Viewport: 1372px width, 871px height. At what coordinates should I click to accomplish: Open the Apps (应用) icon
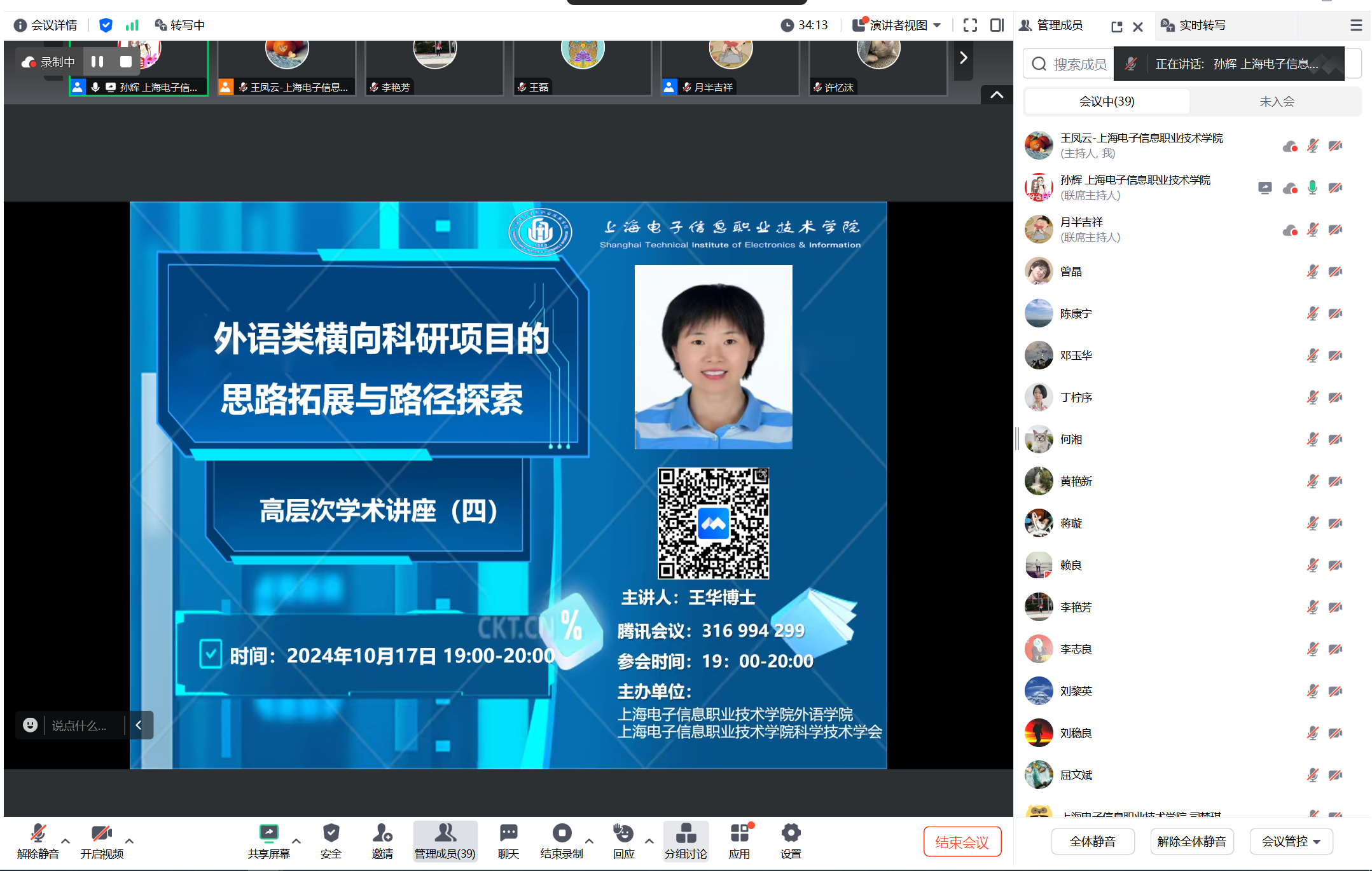click(739, 833)
